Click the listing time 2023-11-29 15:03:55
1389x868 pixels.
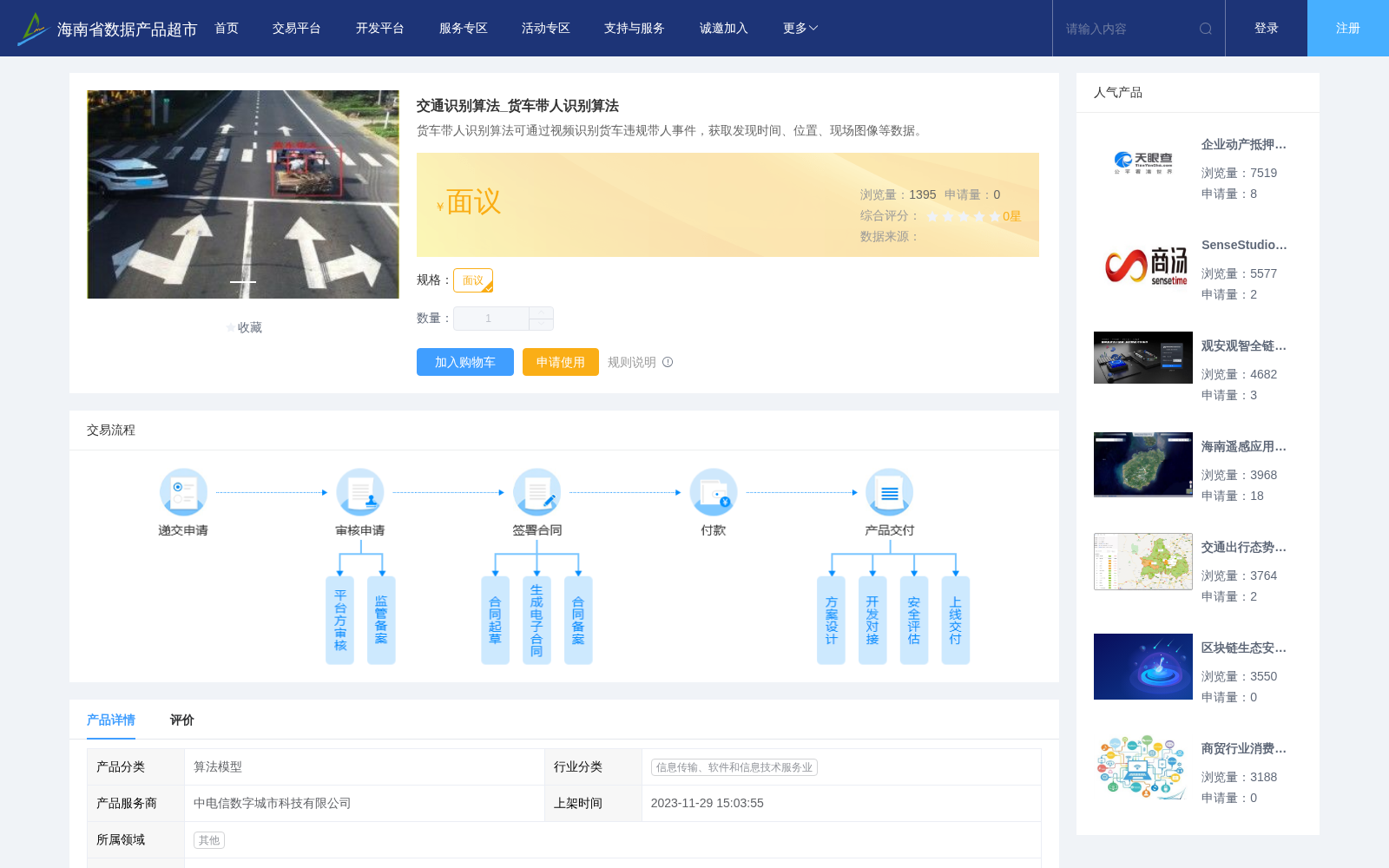coord(708,804)
